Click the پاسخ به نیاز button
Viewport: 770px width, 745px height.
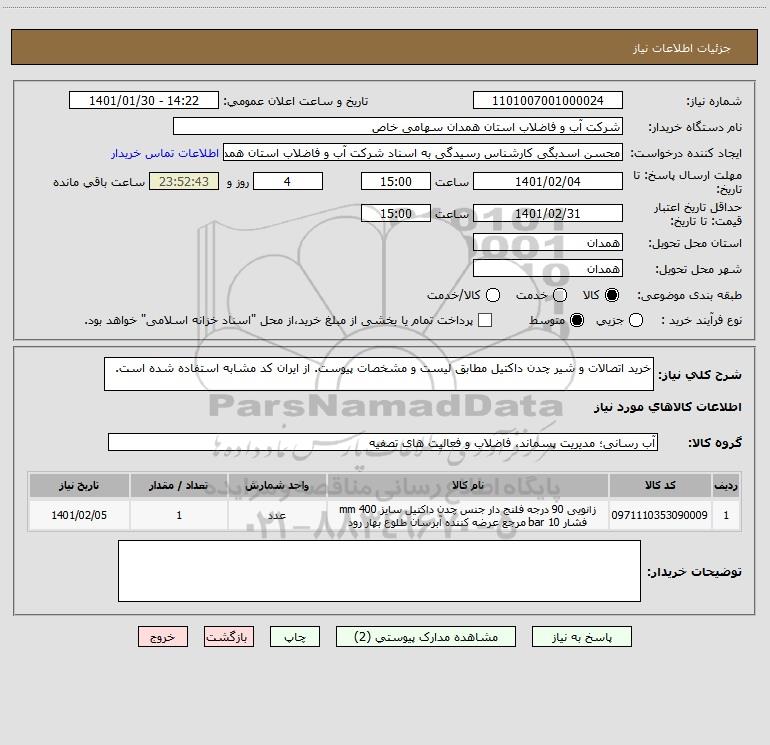point(581,636)
